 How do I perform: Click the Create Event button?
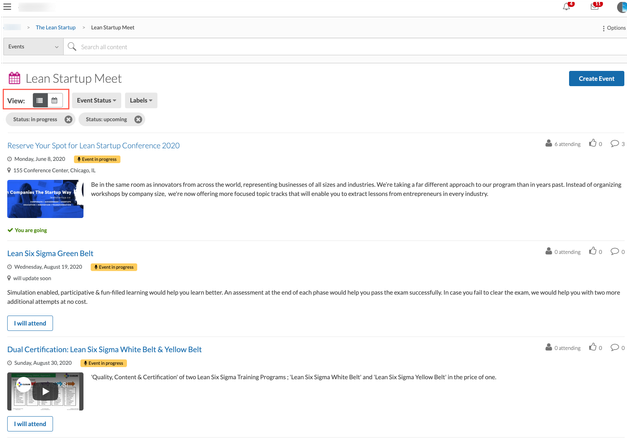pos(596,79)
